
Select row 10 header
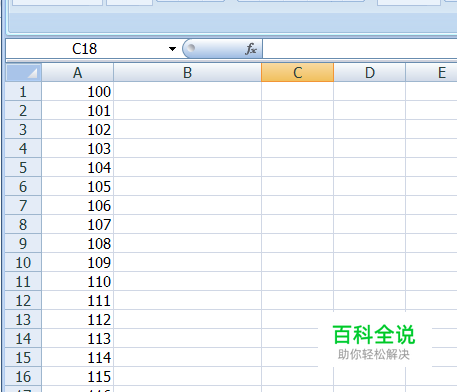[23, 262]
